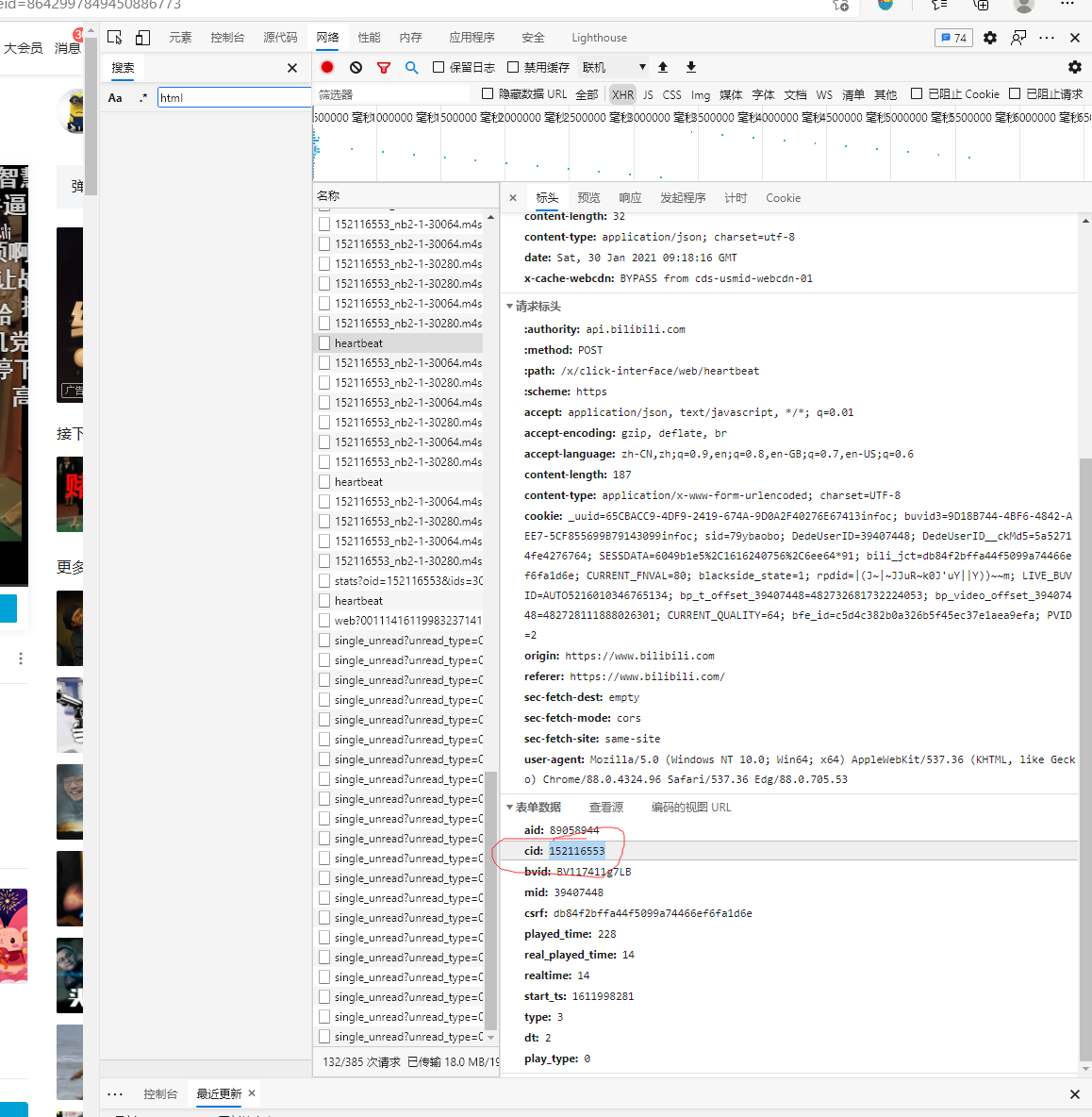
Task: Toggle match case Aa in search
Action: click(x=115, y=97)
